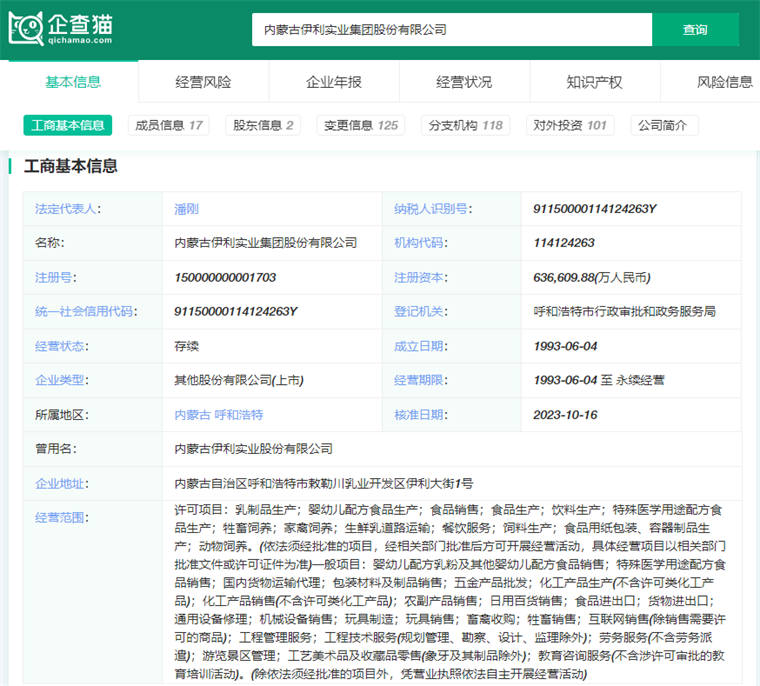760x686 pixels.
Task: Click the green 查询 search button
Action: (695, 30)
